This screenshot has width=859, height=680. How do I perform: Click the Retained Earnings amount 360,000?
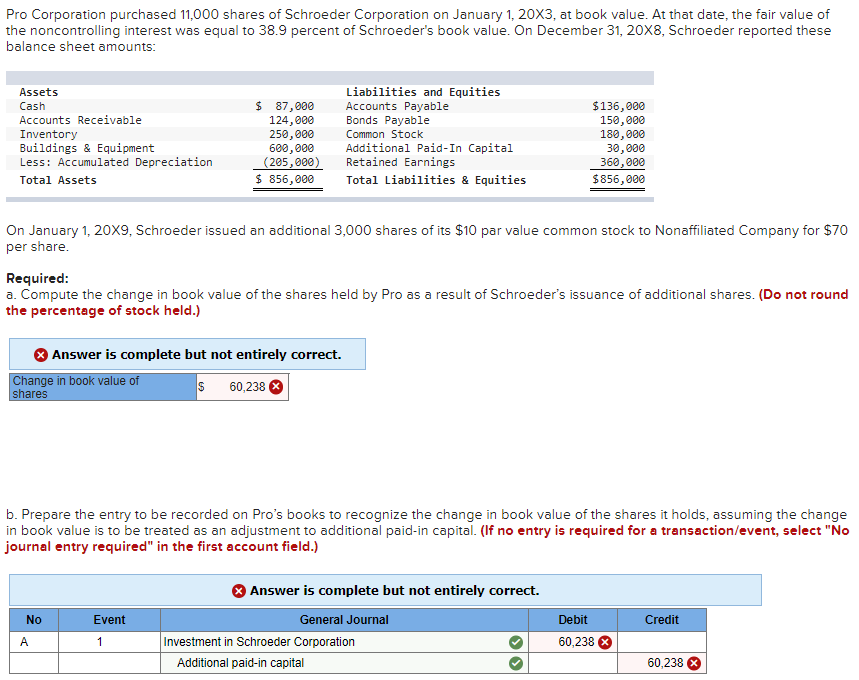tap(622, 162)
